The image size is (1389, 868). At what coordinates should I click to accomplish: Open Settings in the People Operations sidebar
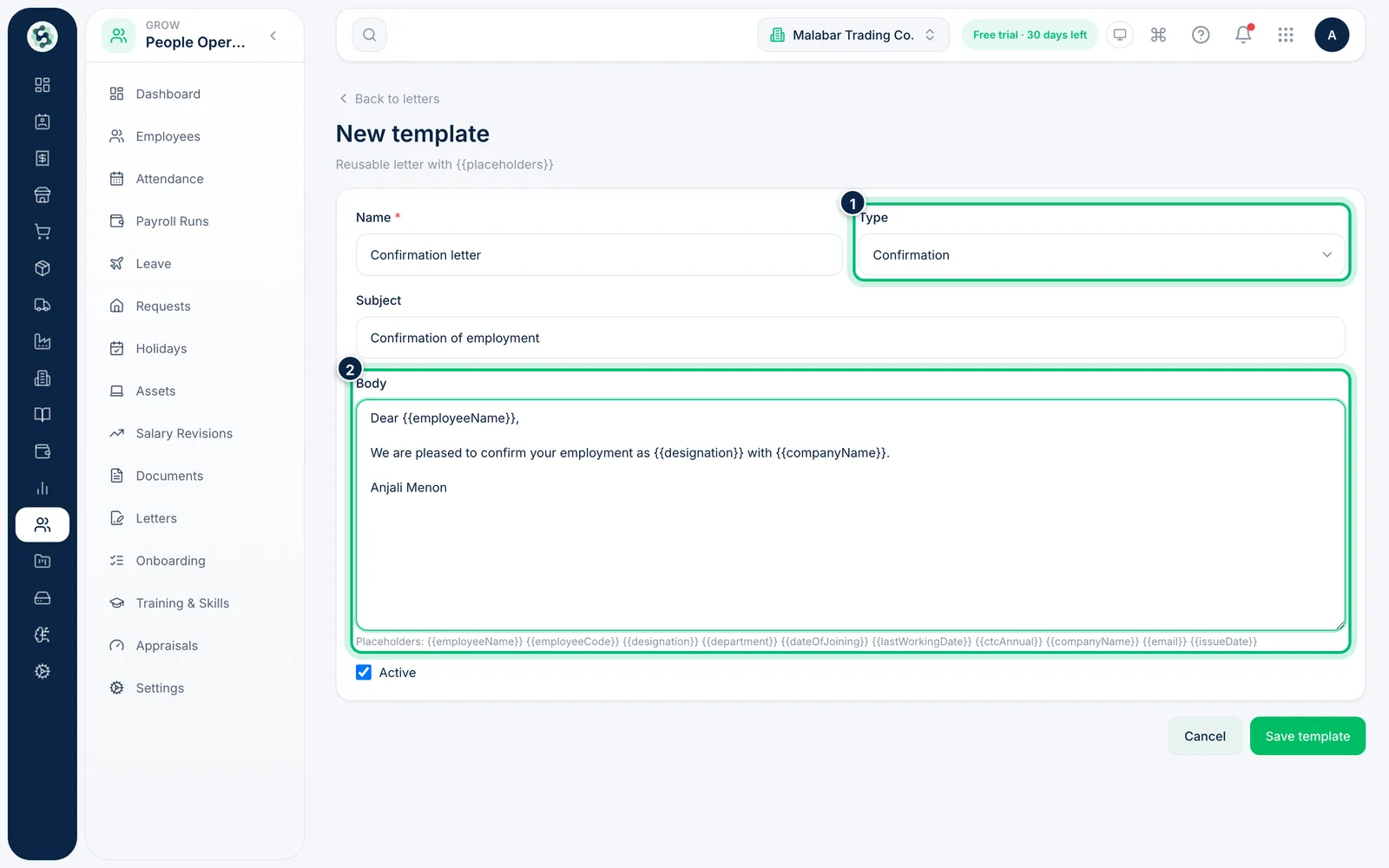tap(194, 688)
